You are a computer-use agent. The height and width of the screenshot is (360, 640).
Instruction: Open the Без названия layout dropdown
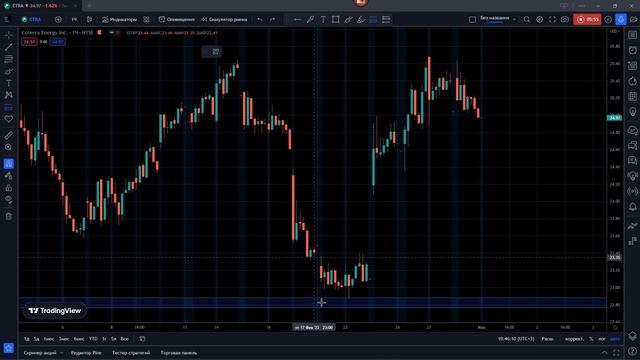tap(498, 19)
